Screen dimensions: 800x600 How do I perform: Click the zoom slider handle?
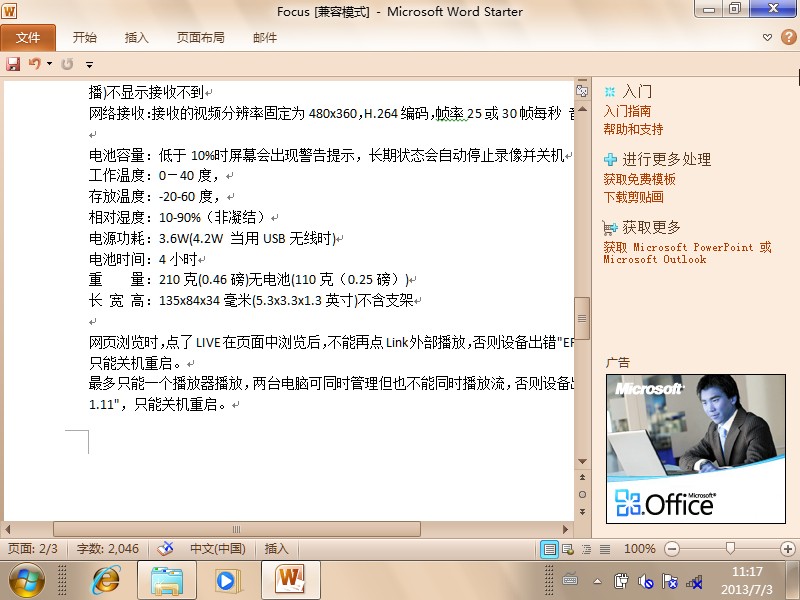[731, 549]
